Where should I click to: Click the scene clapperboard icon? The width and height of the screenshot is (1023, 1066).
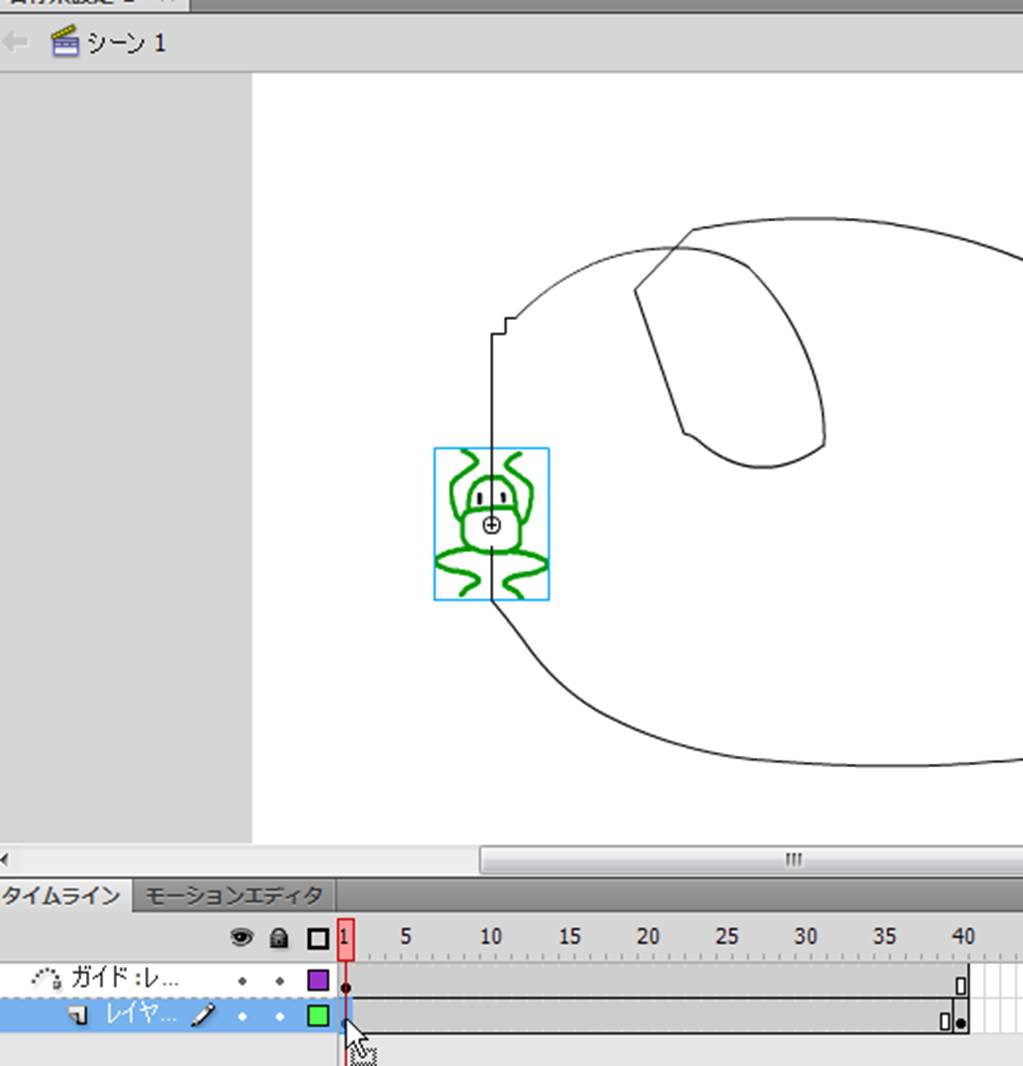(x=65, y=42)
